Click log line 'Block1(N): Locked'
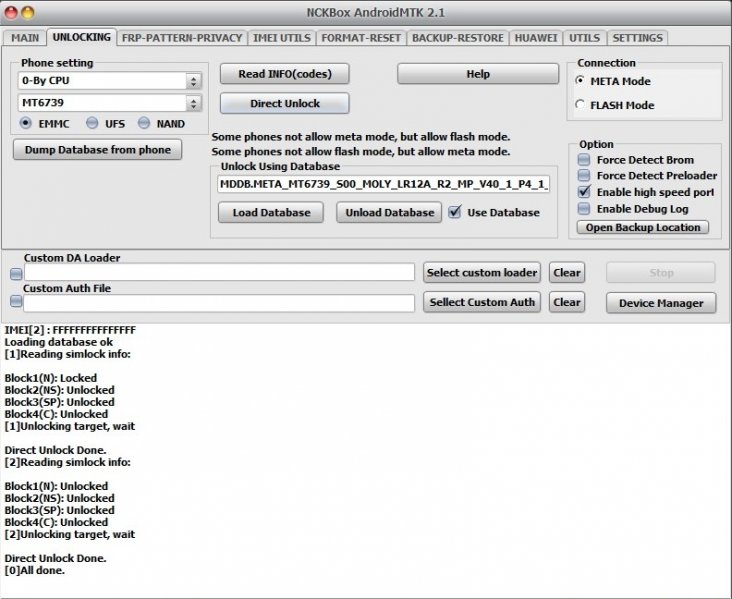 [51, 378]
